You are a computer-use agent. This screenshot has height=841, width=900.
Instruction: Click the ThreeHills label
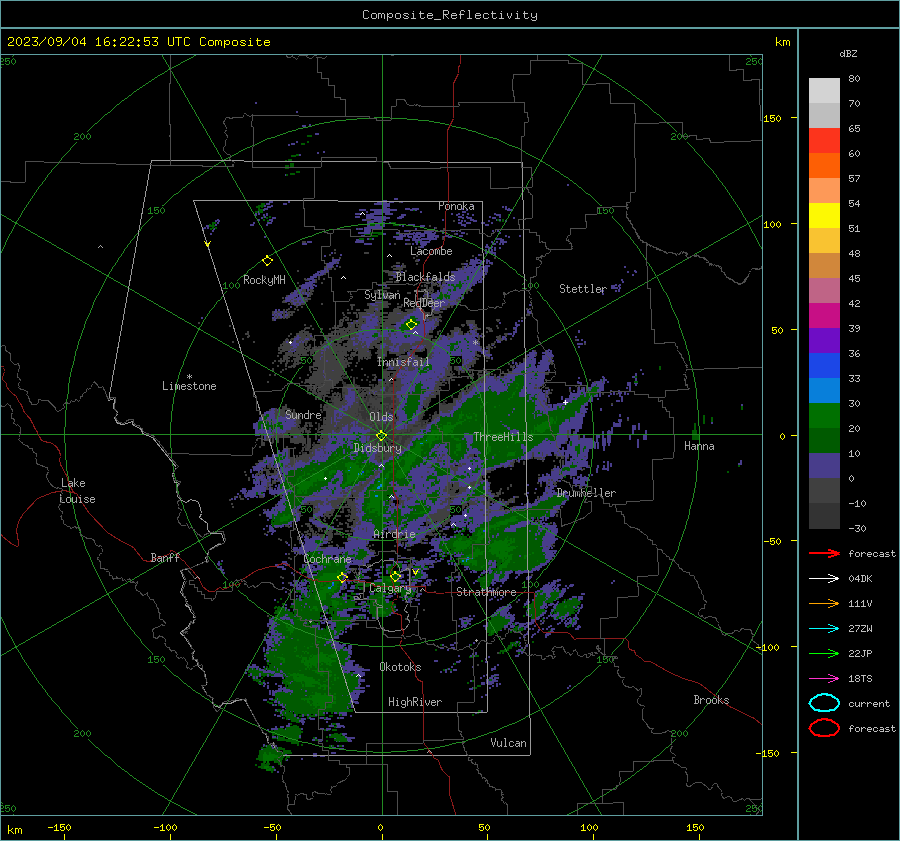tap(503, 437)
